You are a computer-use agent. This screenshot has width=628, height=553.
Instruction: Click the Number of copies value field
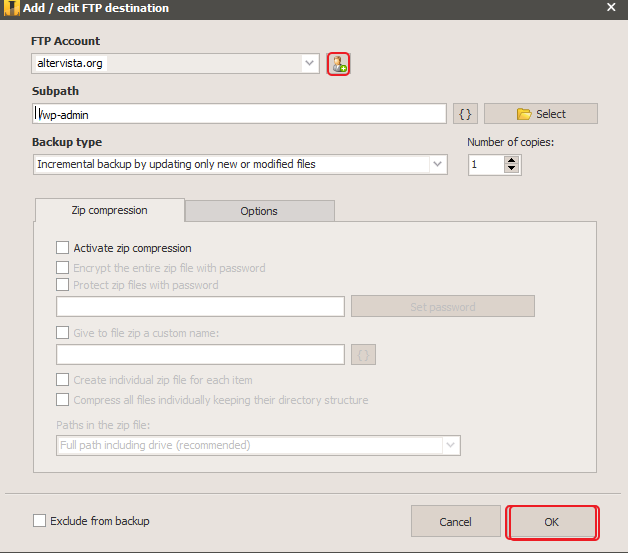486,165
